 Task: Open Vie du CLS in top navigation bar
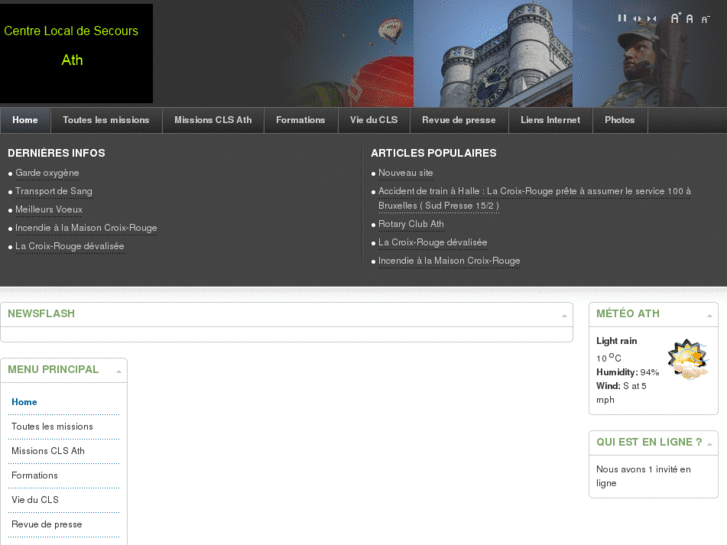(374, 120)
